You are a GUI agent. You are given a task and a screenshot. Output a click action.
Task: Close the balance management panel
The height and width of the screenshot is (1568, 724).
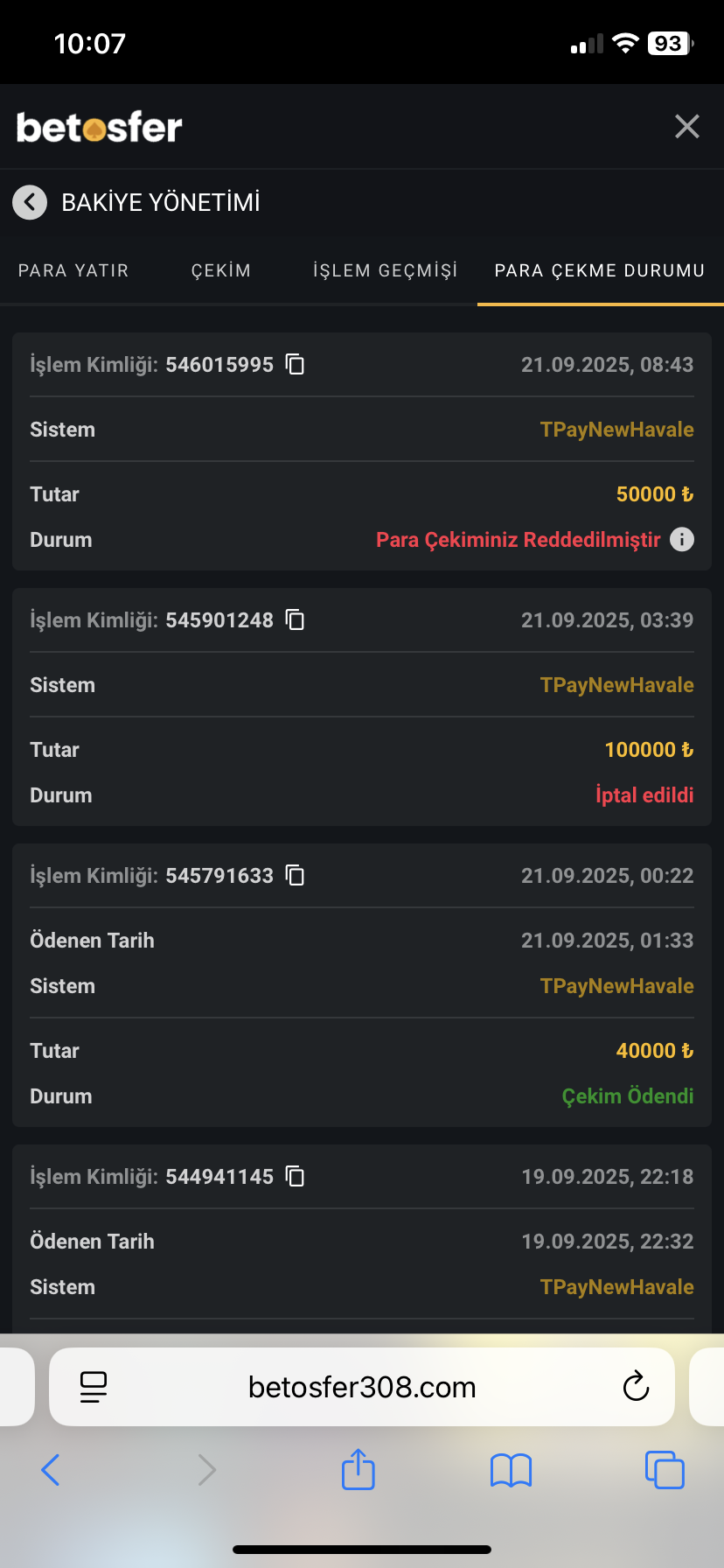(x=687, y=127)
